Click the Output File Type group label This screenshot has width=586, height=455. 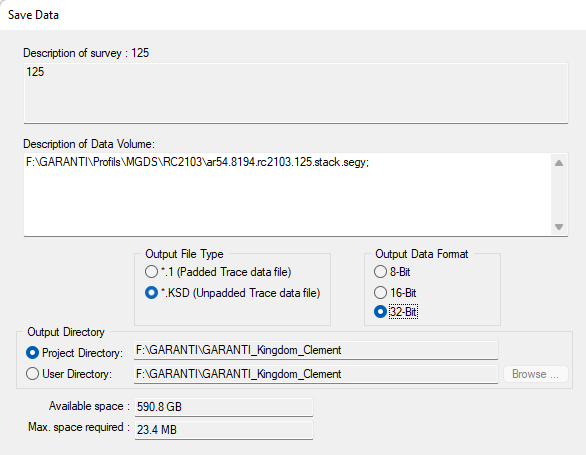(184, 254)
